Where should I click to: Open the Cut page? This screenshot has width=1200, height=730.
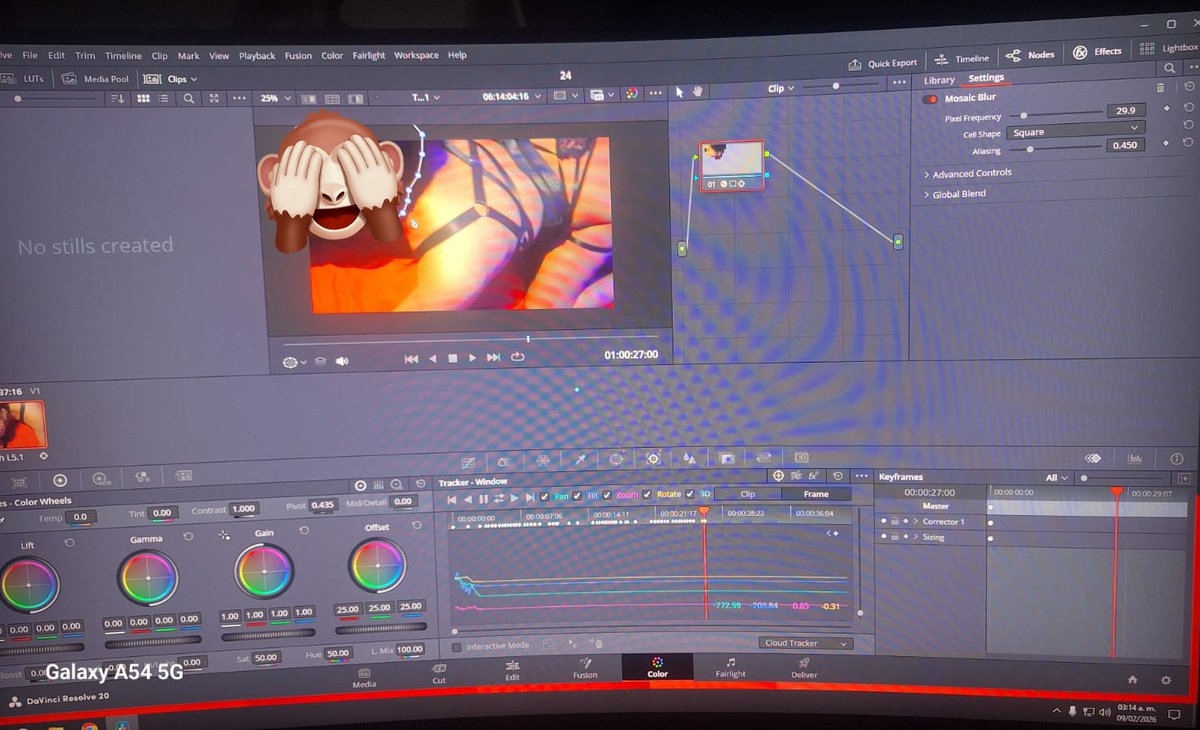point(439,674)
